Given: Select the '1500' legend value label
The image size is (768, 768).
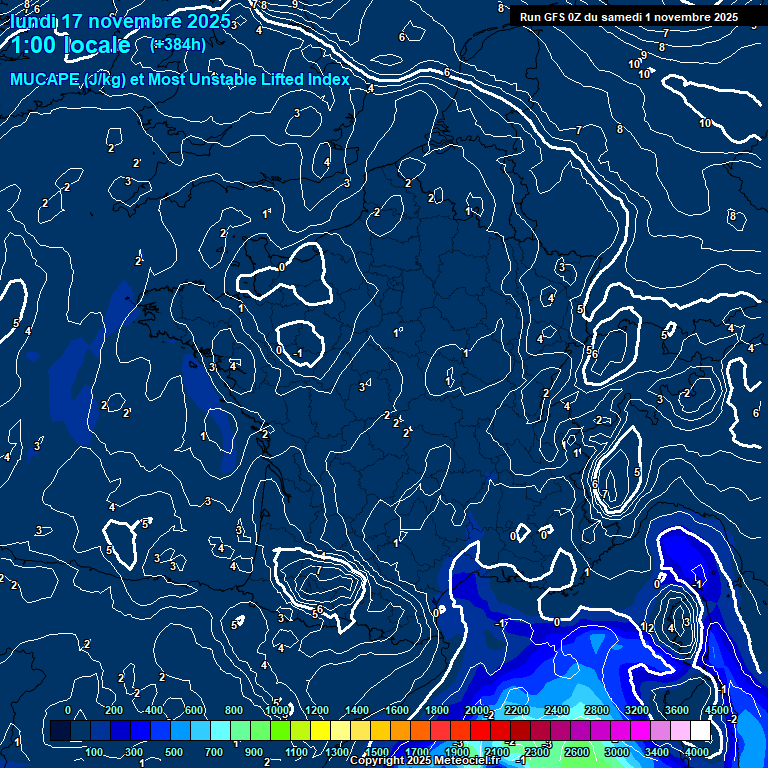Looking at the screenshot, I should pyautogui.click(x=377, y=752).
